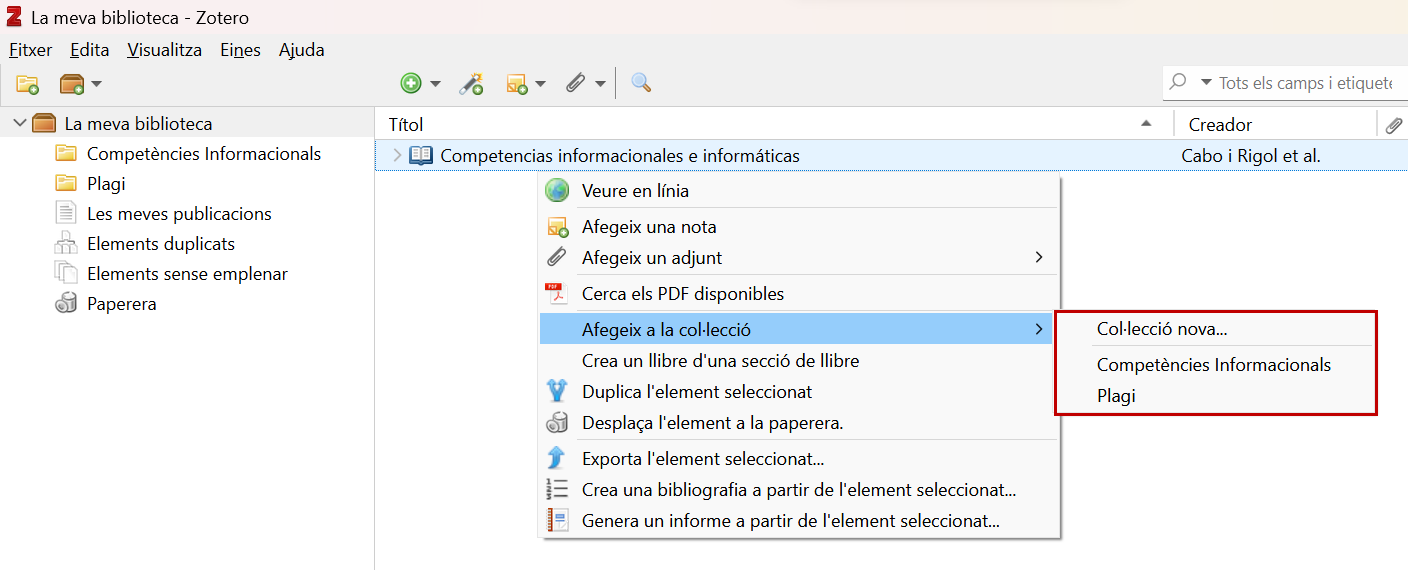
Task: Select the Plagi collection in sidebar
Action: click(106, 184)
